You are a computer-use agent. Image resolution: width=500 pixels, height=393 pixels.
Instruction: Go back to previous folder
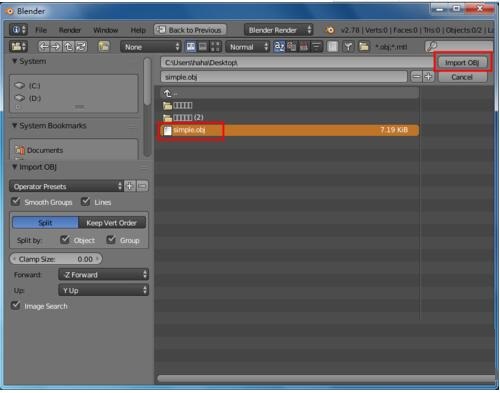pyautogui.click(x=44, y=47)
